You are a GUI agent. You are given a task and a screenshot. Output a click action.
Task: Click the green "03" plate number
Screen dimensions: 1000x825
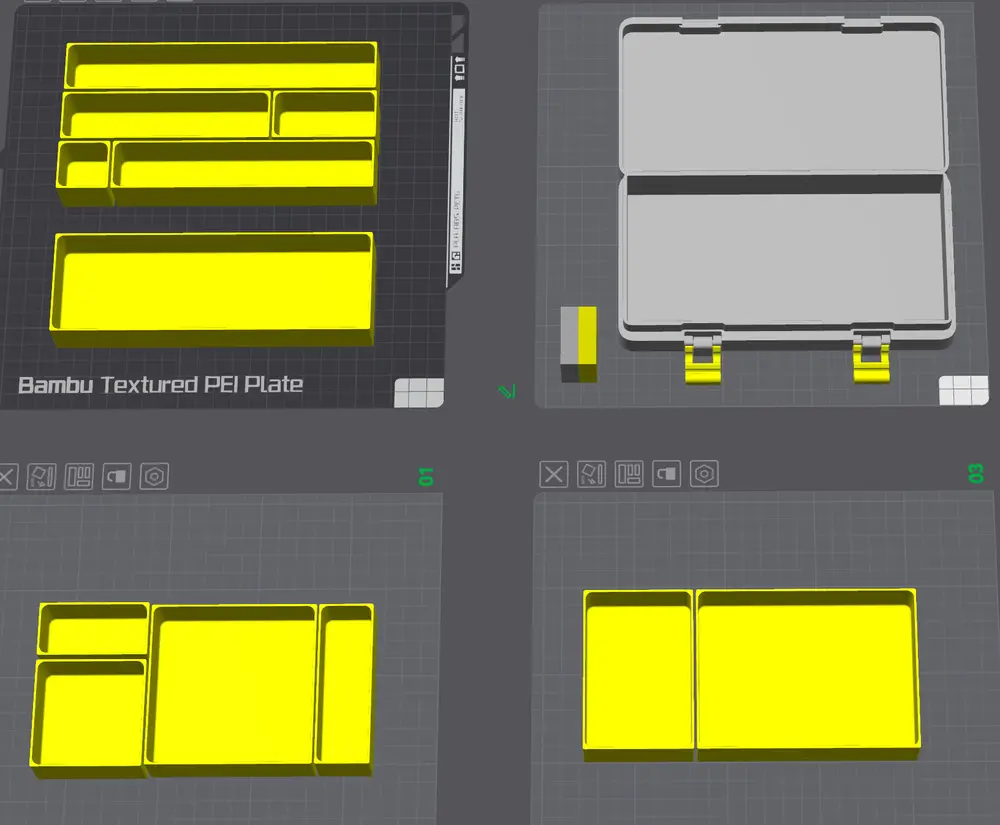[x=976, y=474]
